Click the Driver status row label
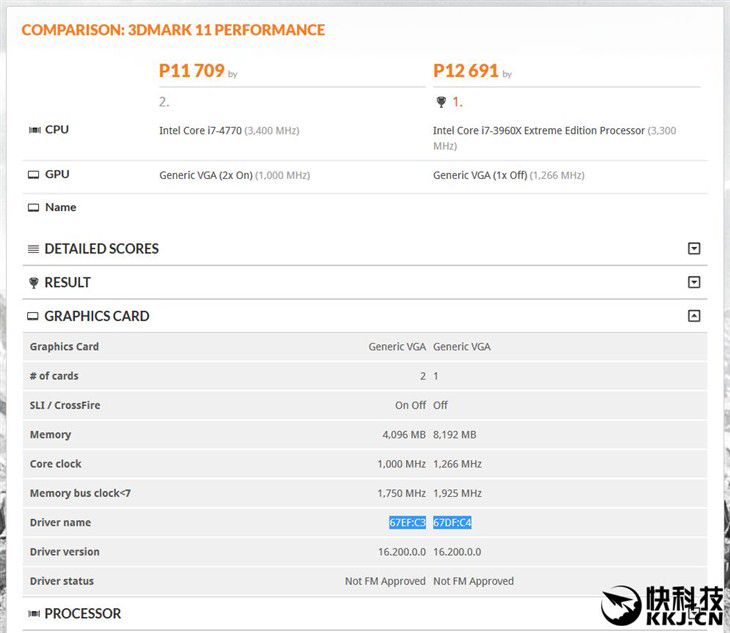730x633 pixels. click(x=62, y=581)
